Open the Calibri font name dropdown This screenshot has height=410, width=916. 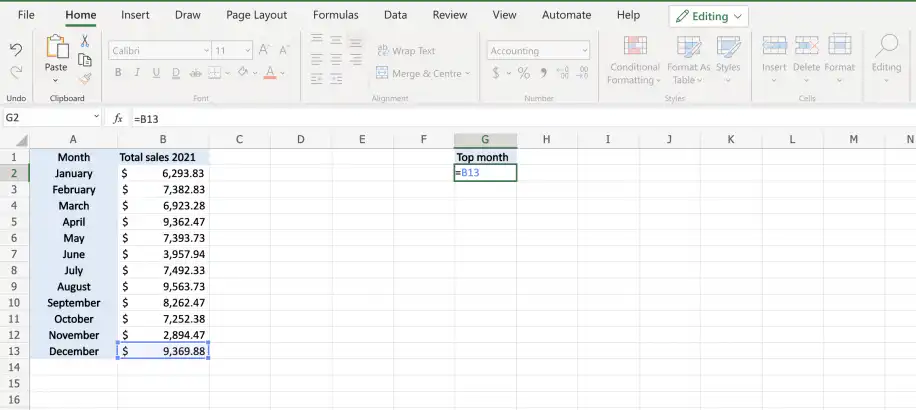pyautogui.click(x=206, y=51)
